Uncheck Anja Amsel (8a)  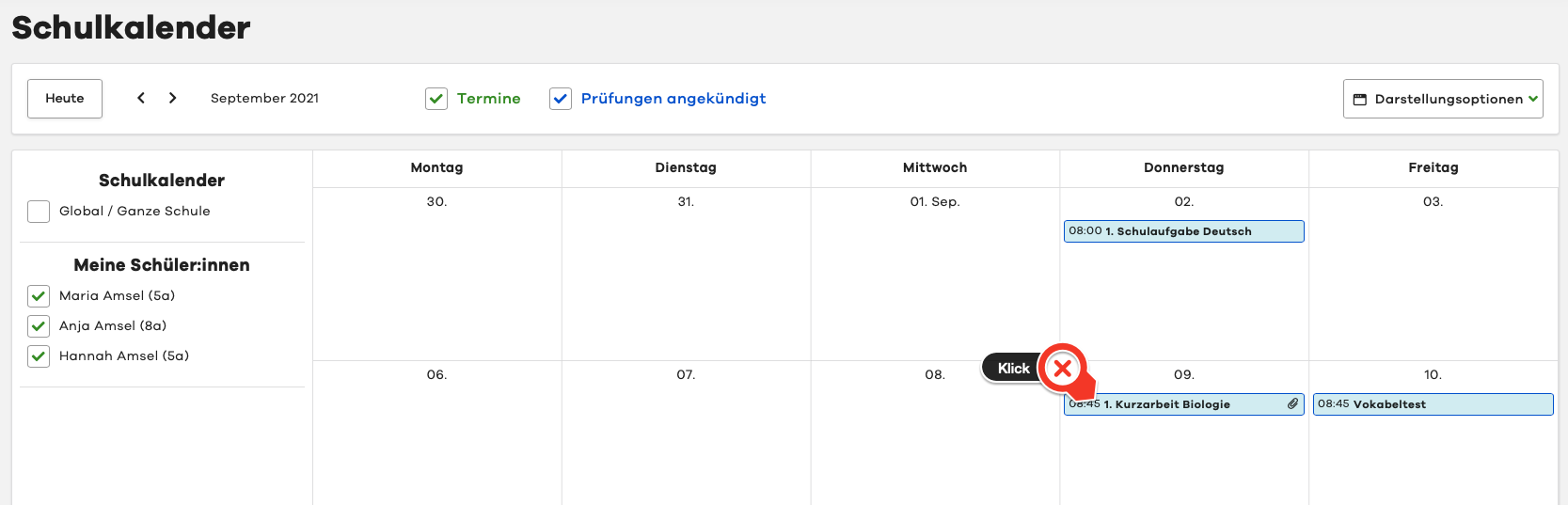[39, 326]
